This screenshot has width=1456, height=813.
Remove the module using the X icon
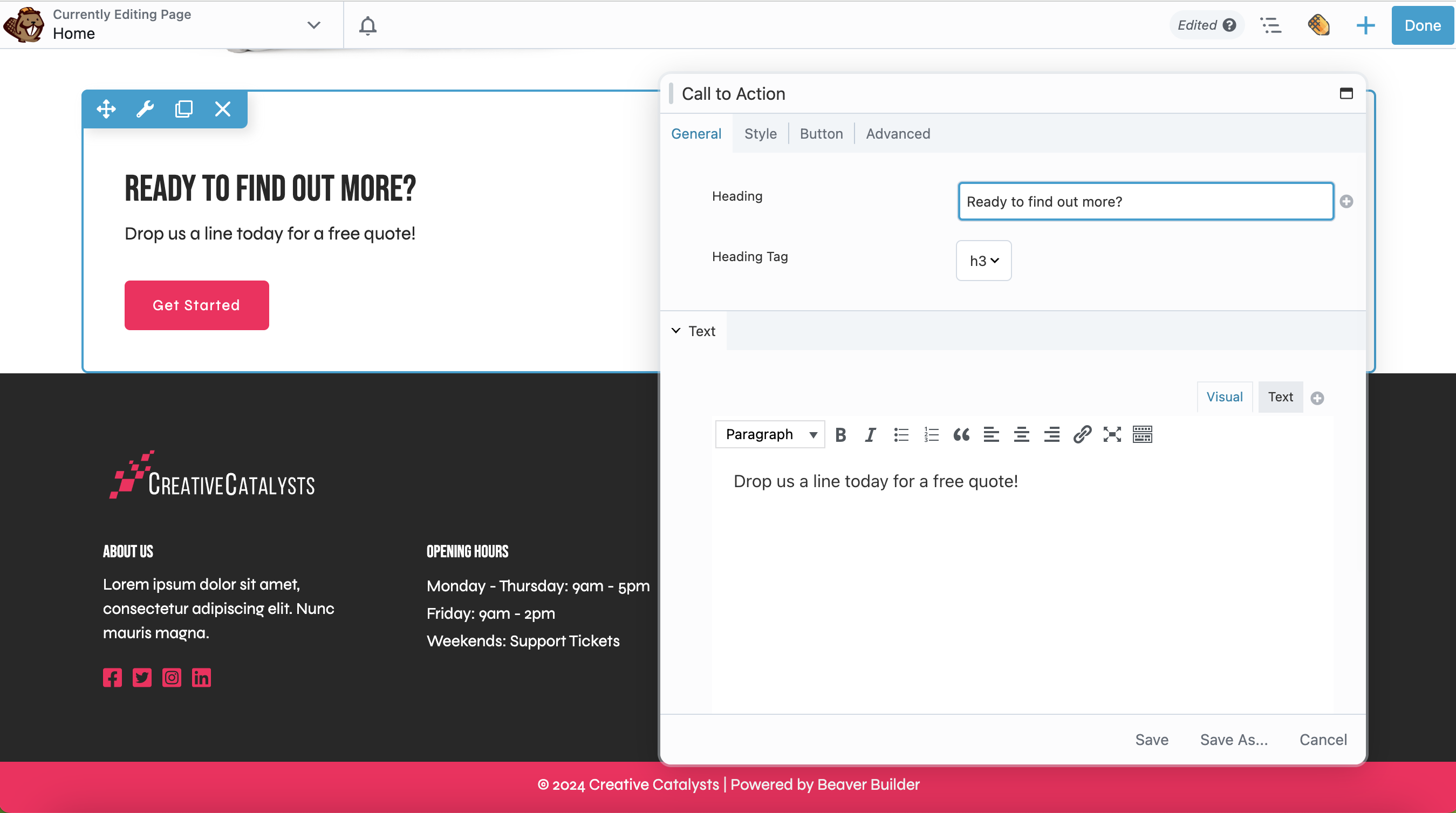click(x=222, y=108)
